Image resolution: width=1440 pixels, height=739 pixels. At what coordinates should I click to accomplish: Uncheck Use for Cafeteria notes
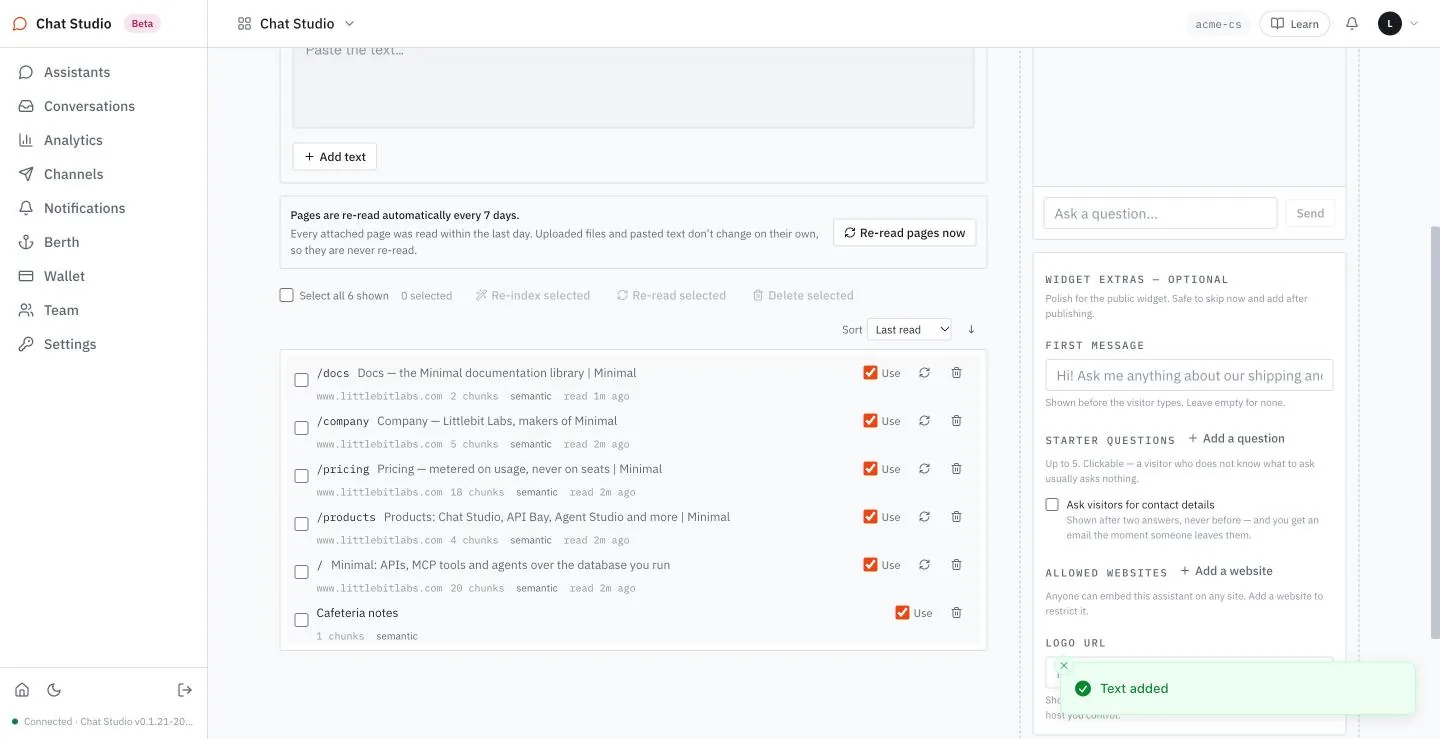pyautogui.click(x=902, y=613)
